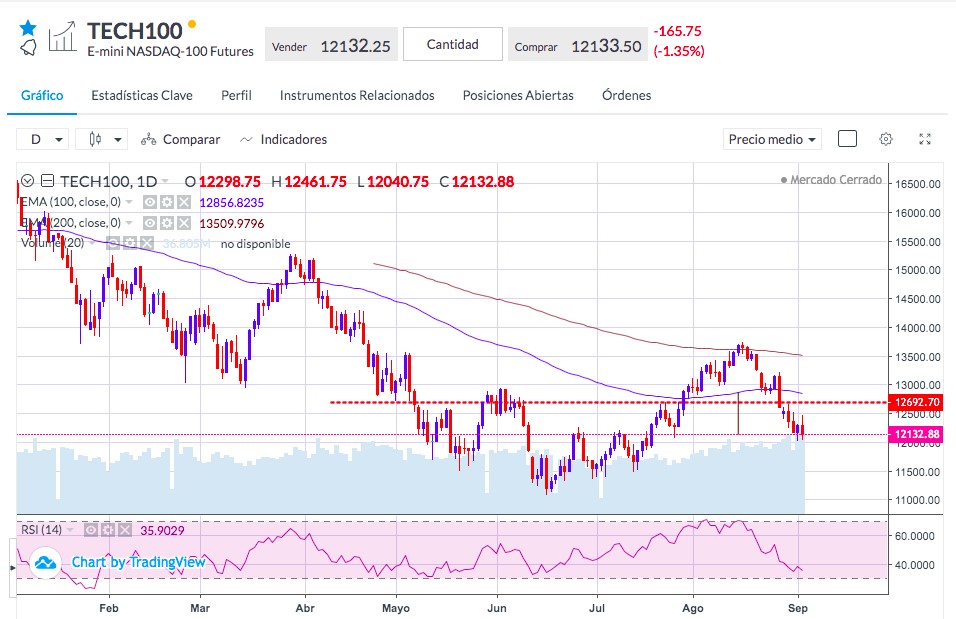This screenshot has width=956, height=619.
Task: Open the TECH100, 1D series dropdown arrow
Action: click(x=165, y=182)
